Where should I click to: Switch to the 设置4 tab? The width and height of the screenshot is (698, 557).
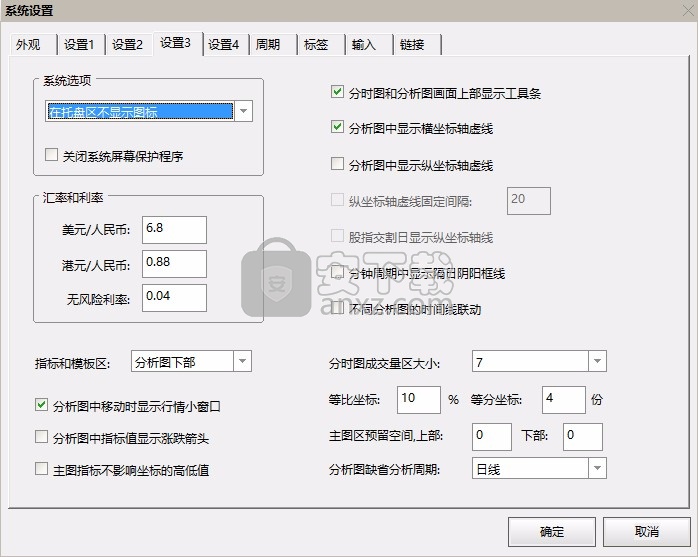click(226, 45)
